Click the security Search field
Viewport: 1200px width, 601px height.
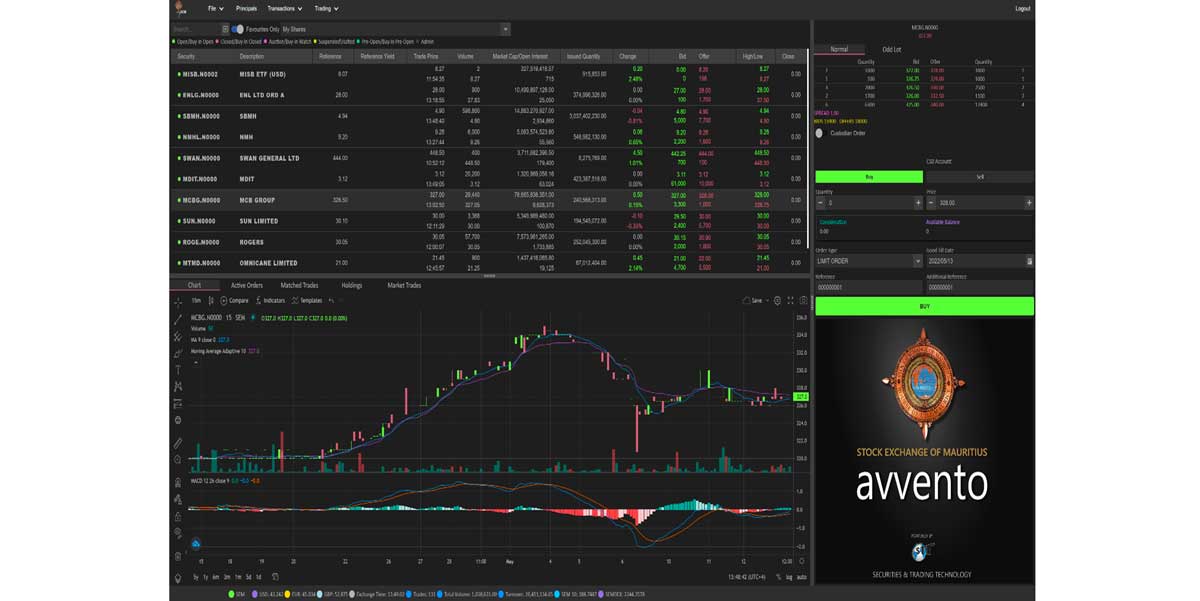[x=194, y=29]
